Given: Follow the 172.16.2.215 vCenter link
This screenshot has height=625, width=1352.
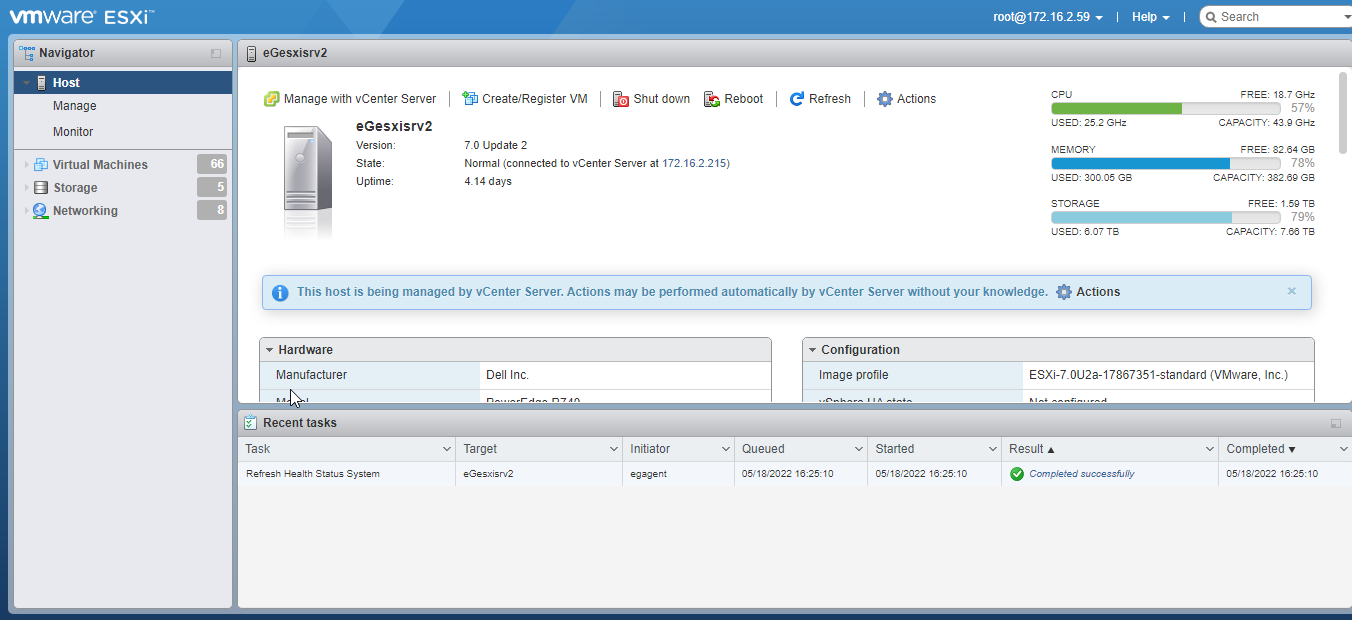Looking at the screenshot, I should 694,163.
